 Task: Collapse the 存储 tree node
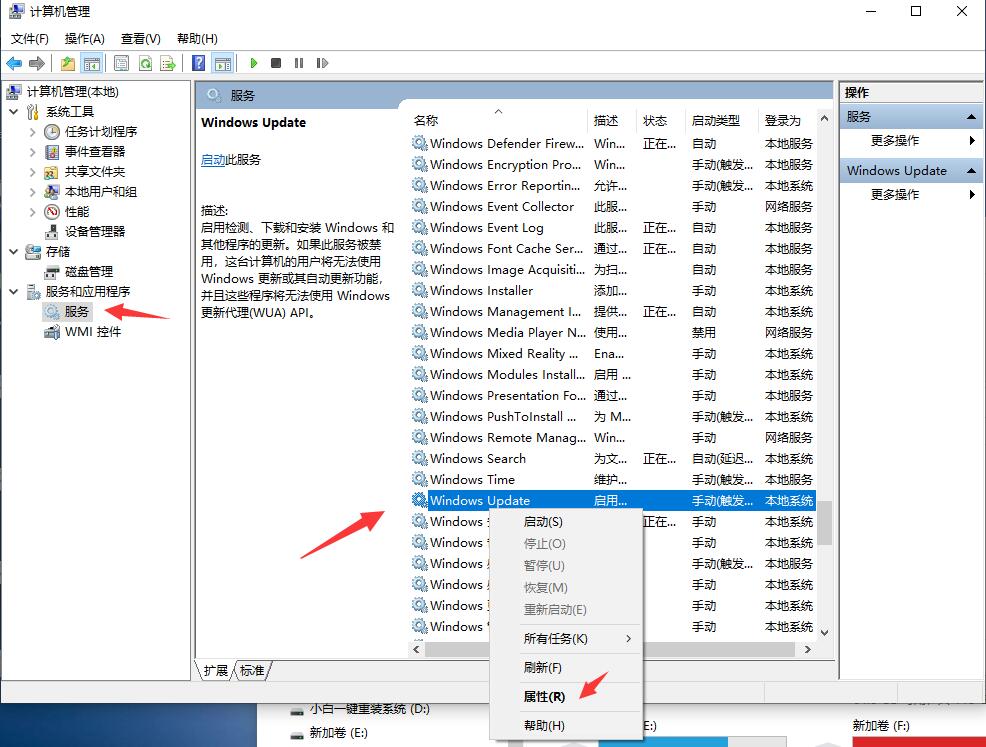(14, 252)
